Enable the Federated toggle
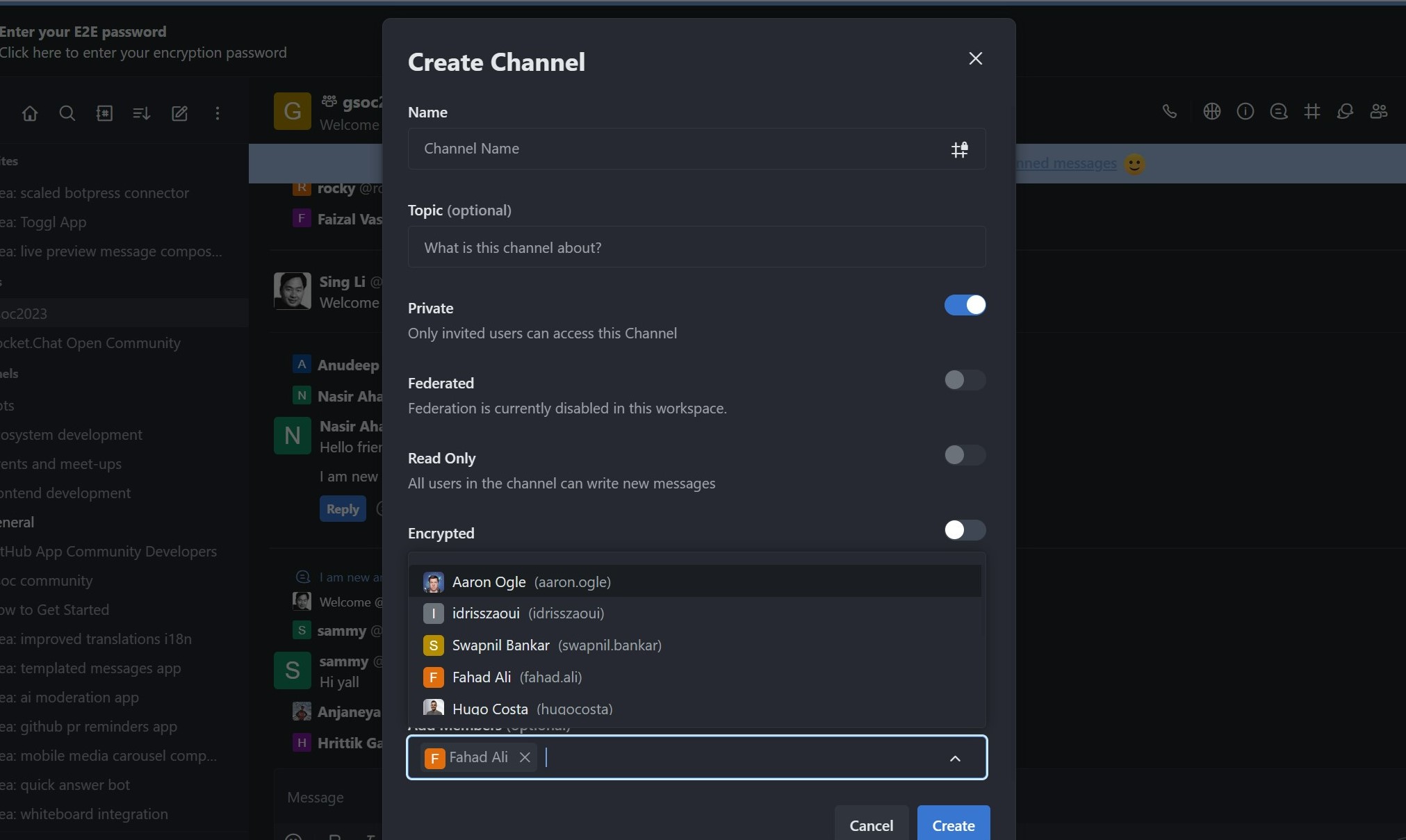This screenshot has height=840, width=1406. click(x=965, y=381)
